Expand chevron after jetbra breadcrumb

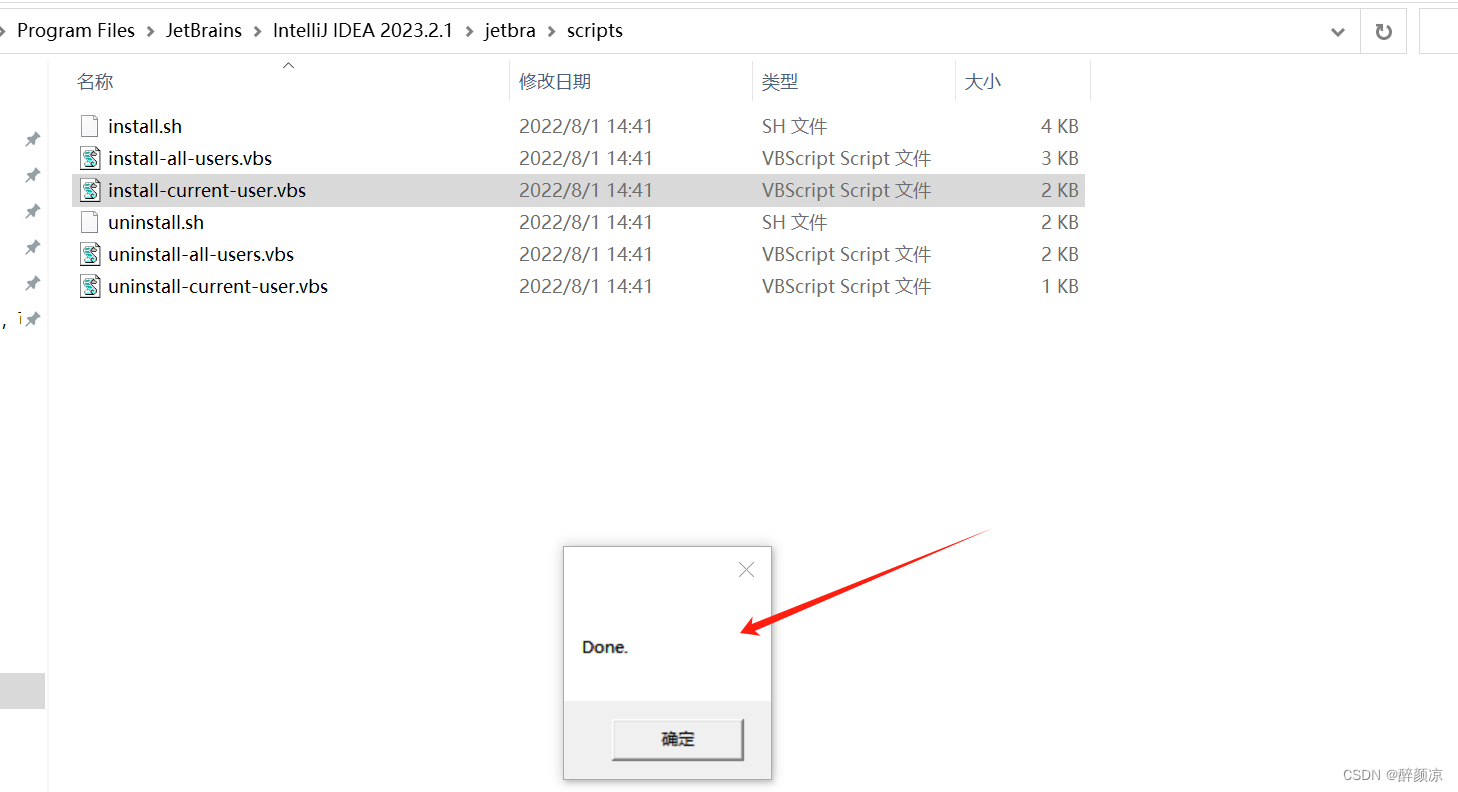(551, 31)
